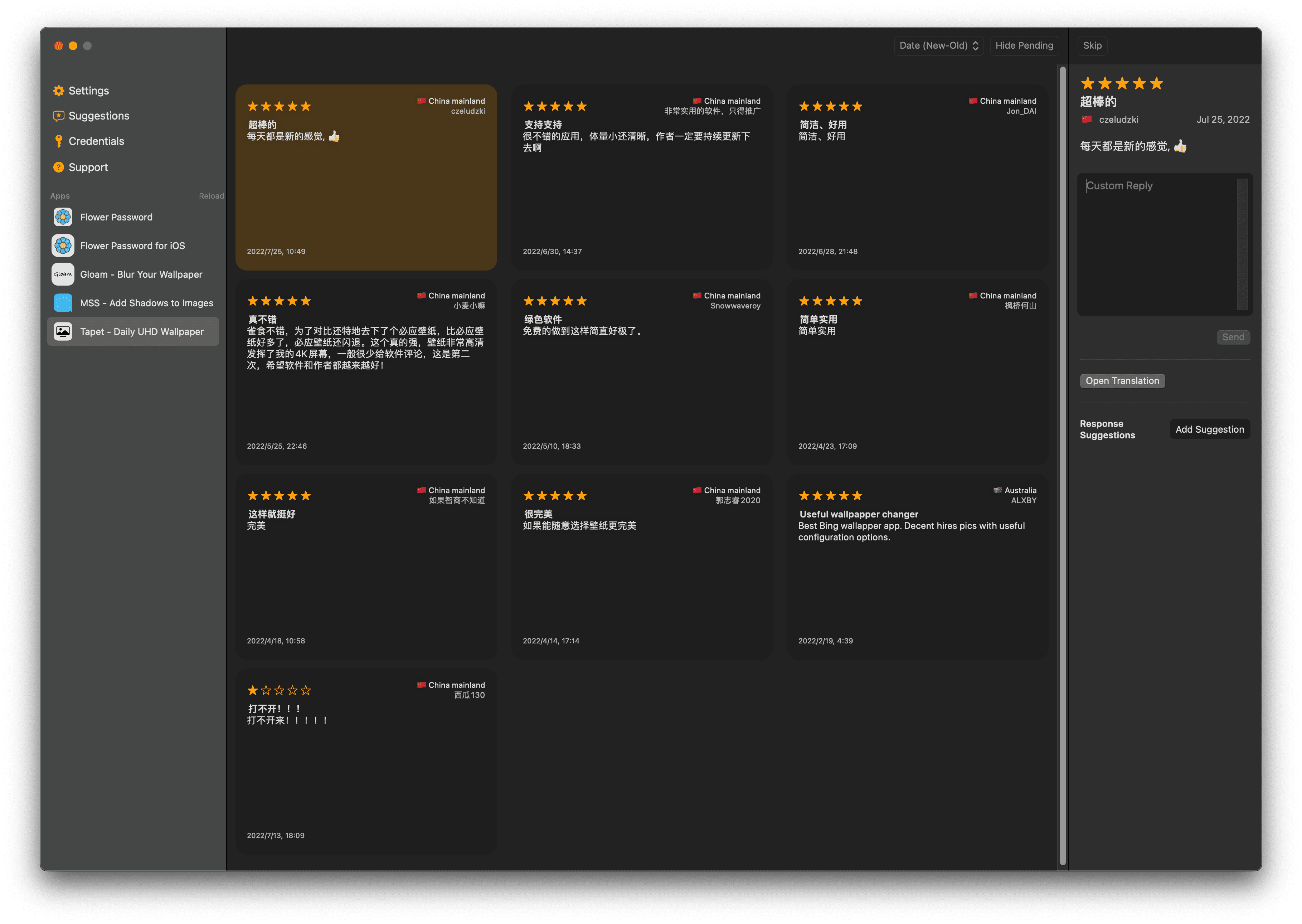Click the Settings gear icon
Viewport: 1302px width, 924px height.
click(59, 91)
